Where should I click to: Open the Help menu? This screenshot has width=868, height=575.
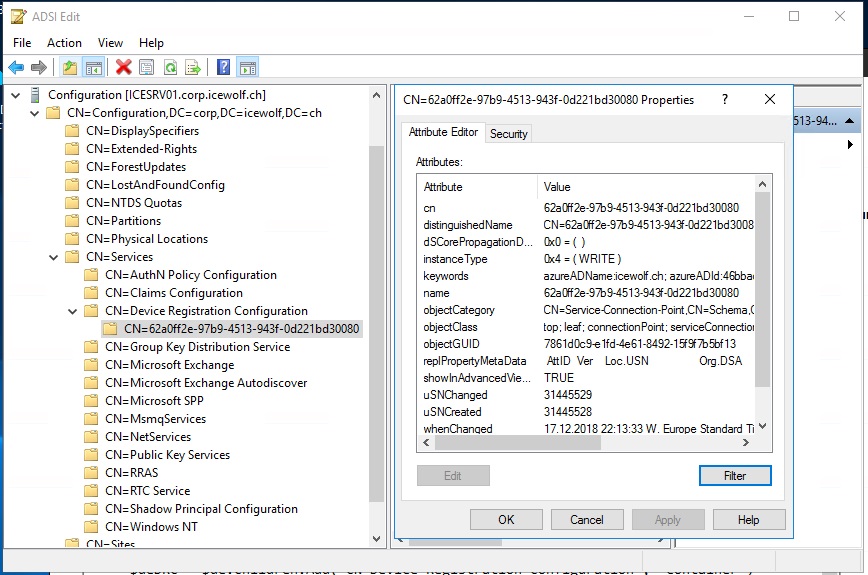click(x=151, y=43)
